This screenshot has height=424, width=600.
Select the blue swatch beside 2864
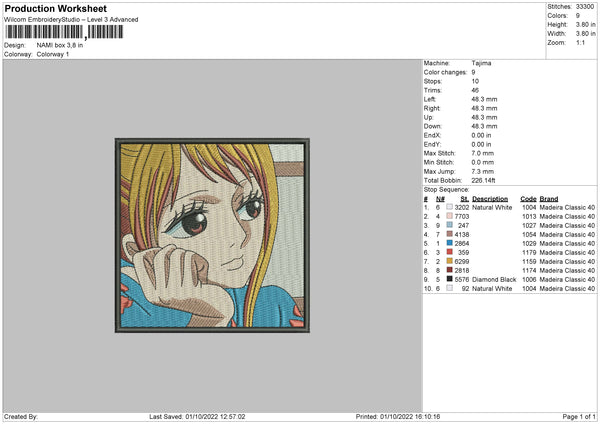[450, 243]
